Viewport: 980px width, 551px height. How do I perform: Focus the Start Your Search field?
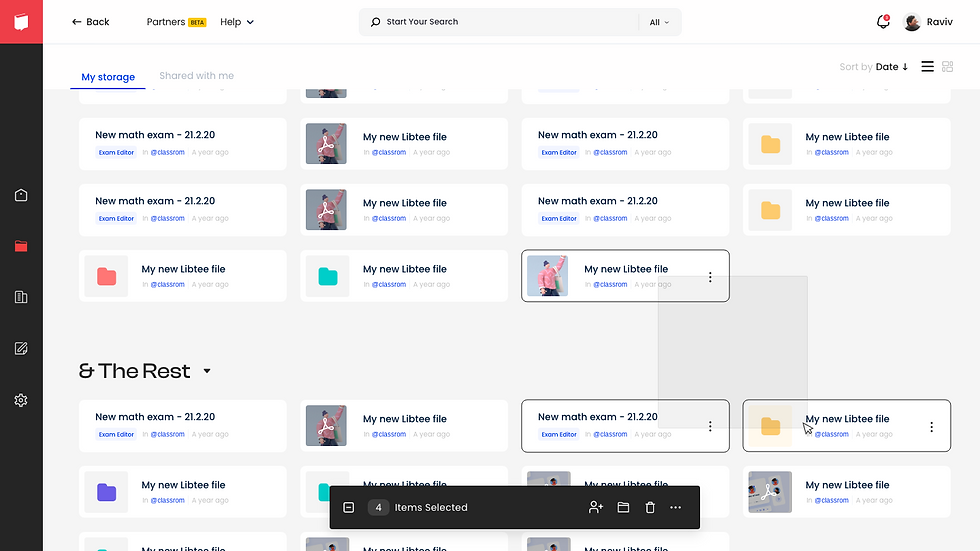tap(498, 22)
